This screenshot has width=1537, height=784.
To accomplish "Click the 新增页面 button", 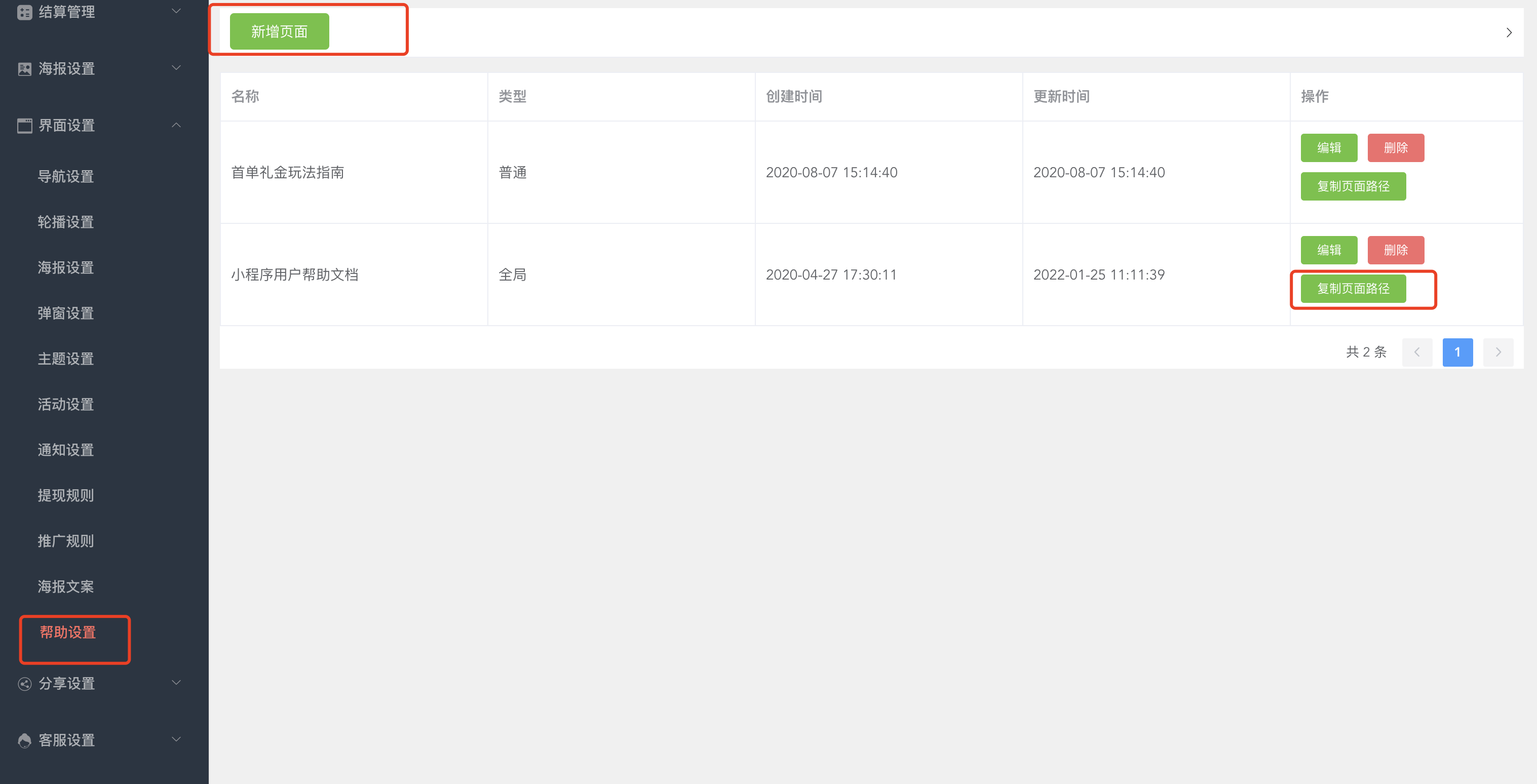I will point(279,31).
